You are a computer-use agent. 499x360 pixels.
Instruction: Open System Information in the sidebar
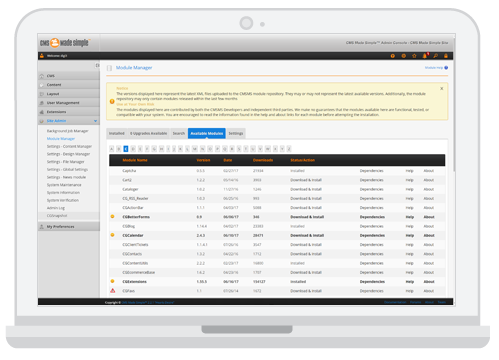tap(63, 192)
